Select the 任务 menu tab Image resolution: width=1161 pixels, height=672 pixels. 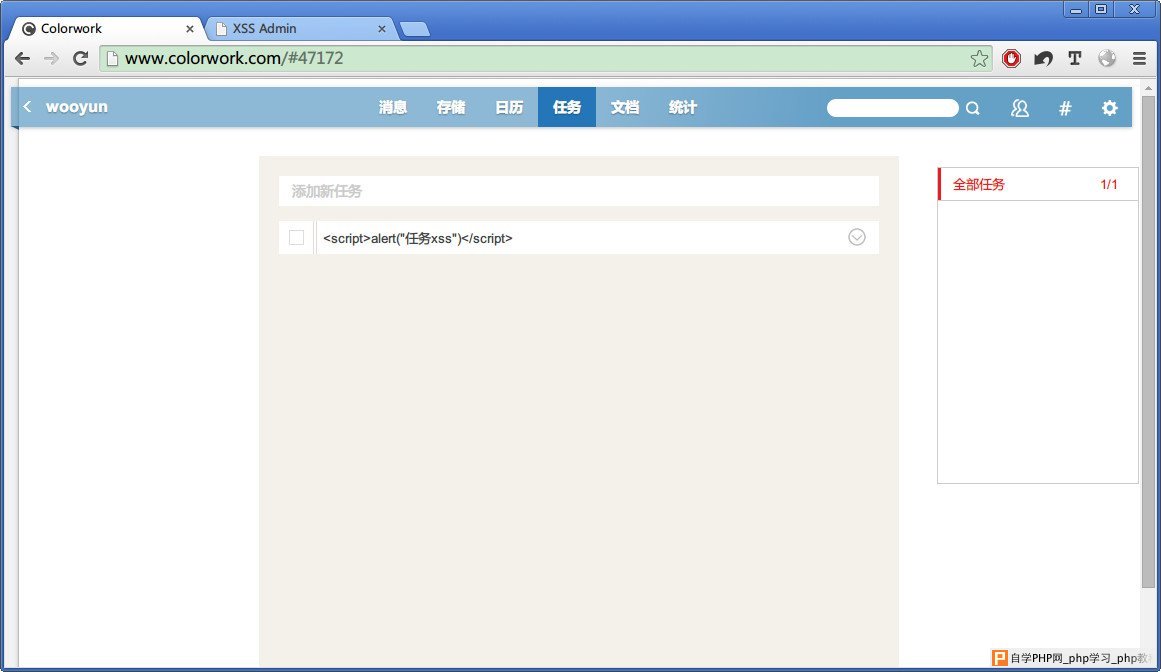pos(566,107)
